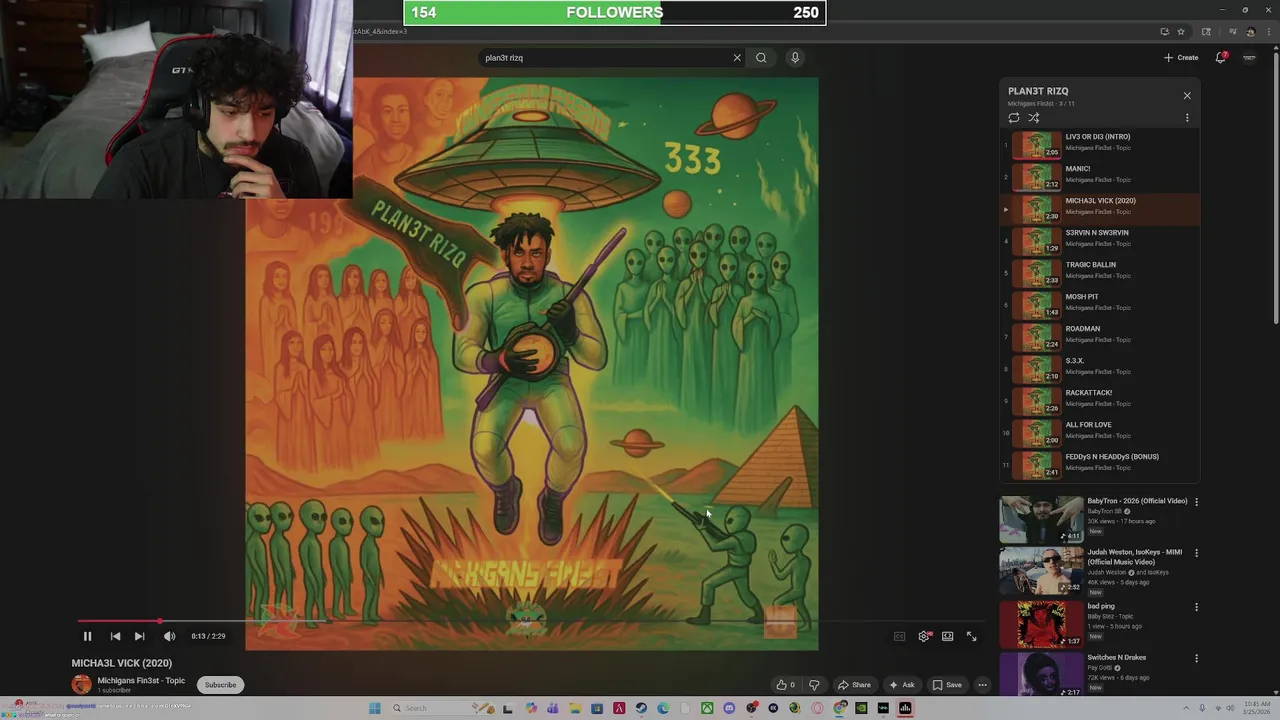The width and height of the screenshot is (1280, 720).
Task: Play ALL FOR LOVE from the playlist
Action: [1100, 433]
